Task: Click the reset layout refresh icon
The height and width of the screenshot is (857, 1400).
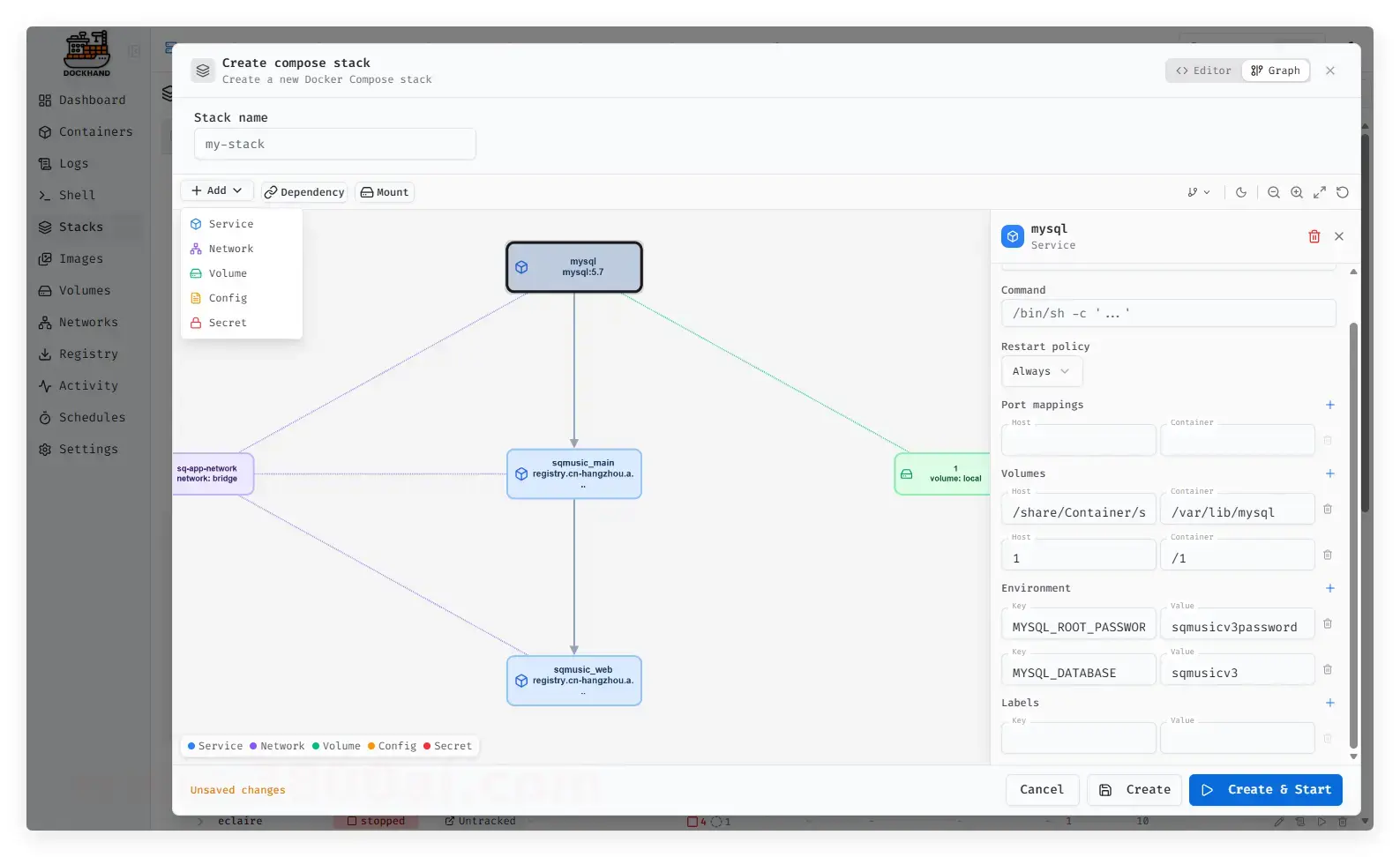Action: (x=1342, y=192)
